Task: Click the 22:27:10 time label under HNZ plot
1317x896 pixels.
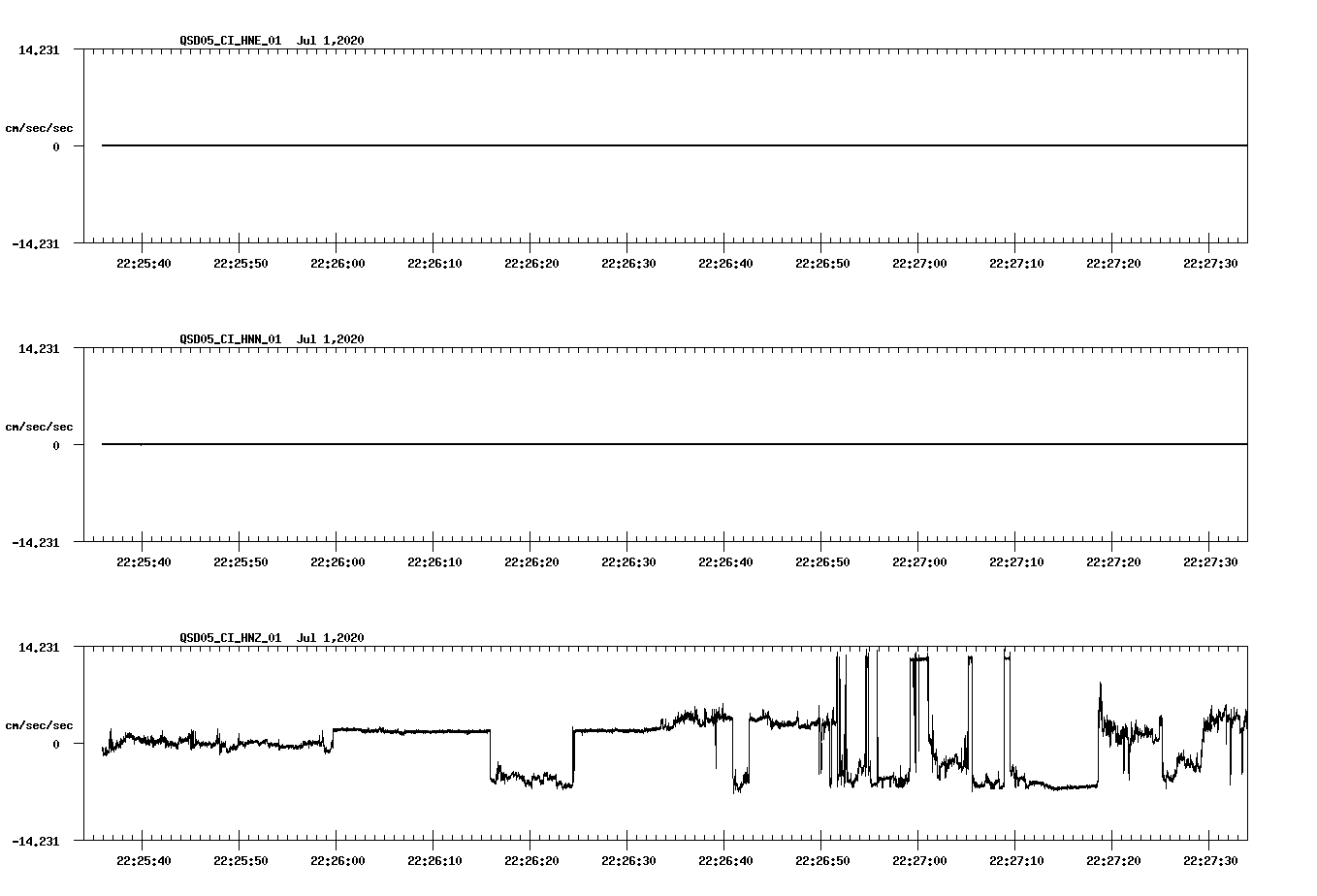Action: [x=1016, y=861]
